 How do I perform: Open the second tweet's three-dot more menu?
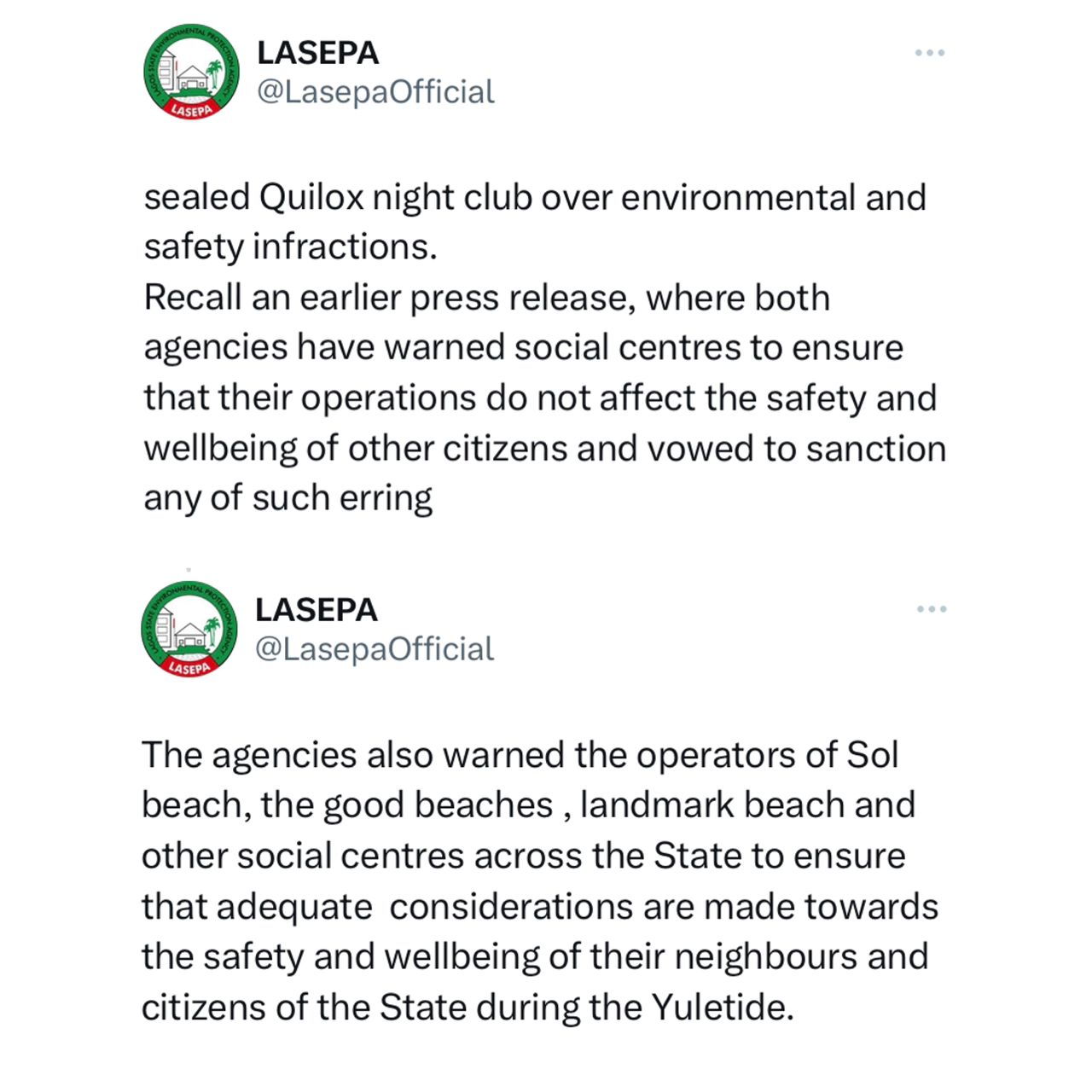[x=931, y=609]
